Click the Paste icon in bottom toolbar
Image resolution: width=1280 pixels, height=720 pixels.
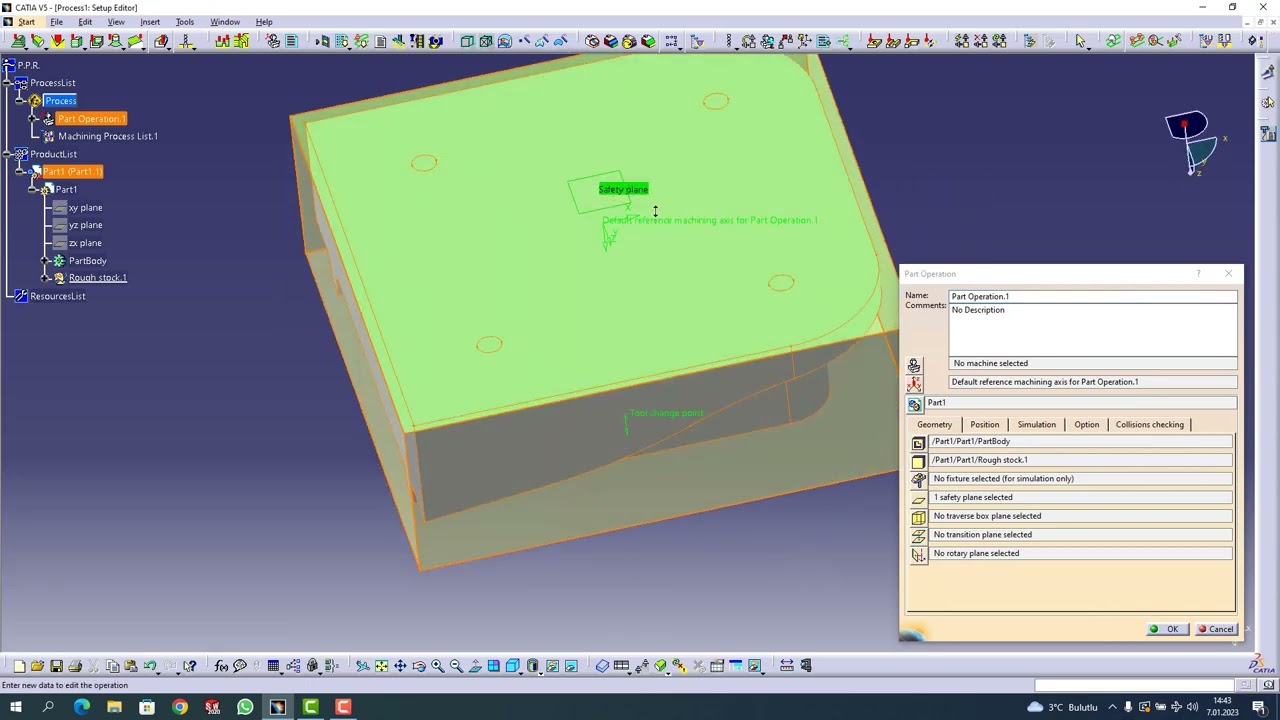tap(131, 666)
